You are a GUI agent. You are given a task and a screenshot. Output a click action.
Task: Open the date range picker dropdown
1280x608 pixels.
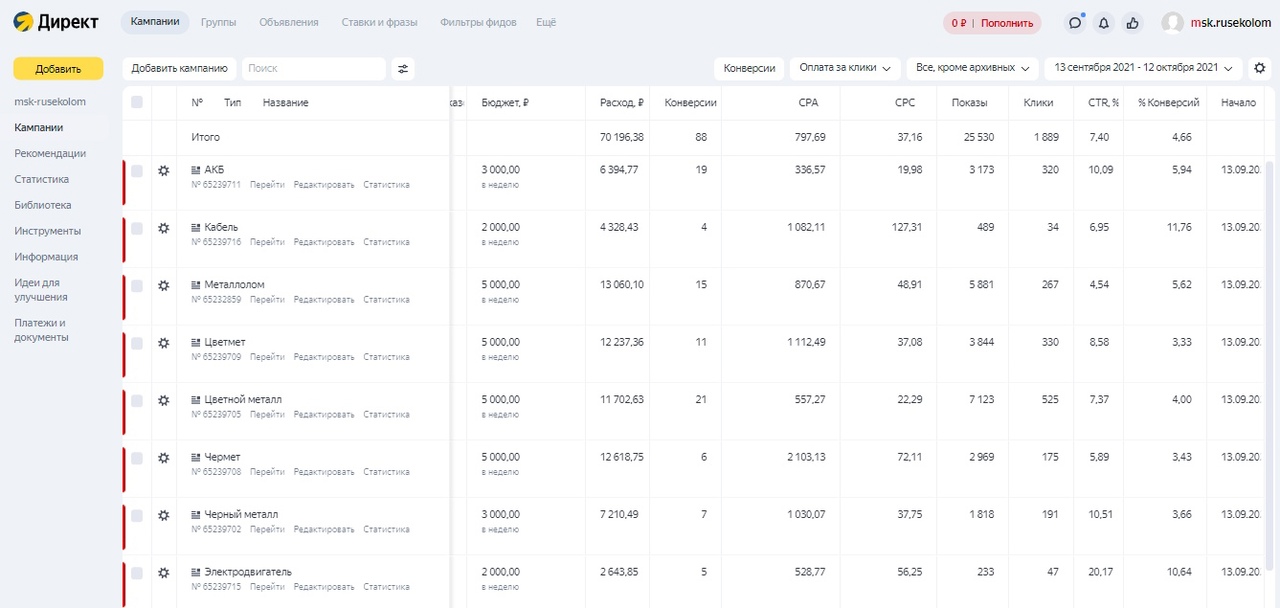1143,68
